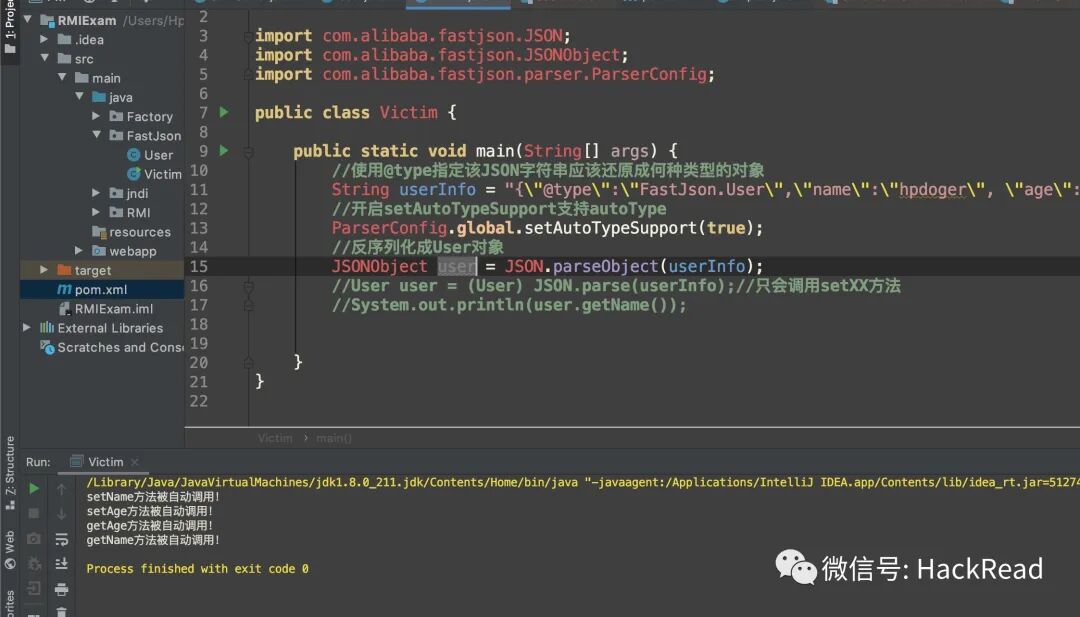Click the Maven icon next to pom.xml

(x=65, y=290)
